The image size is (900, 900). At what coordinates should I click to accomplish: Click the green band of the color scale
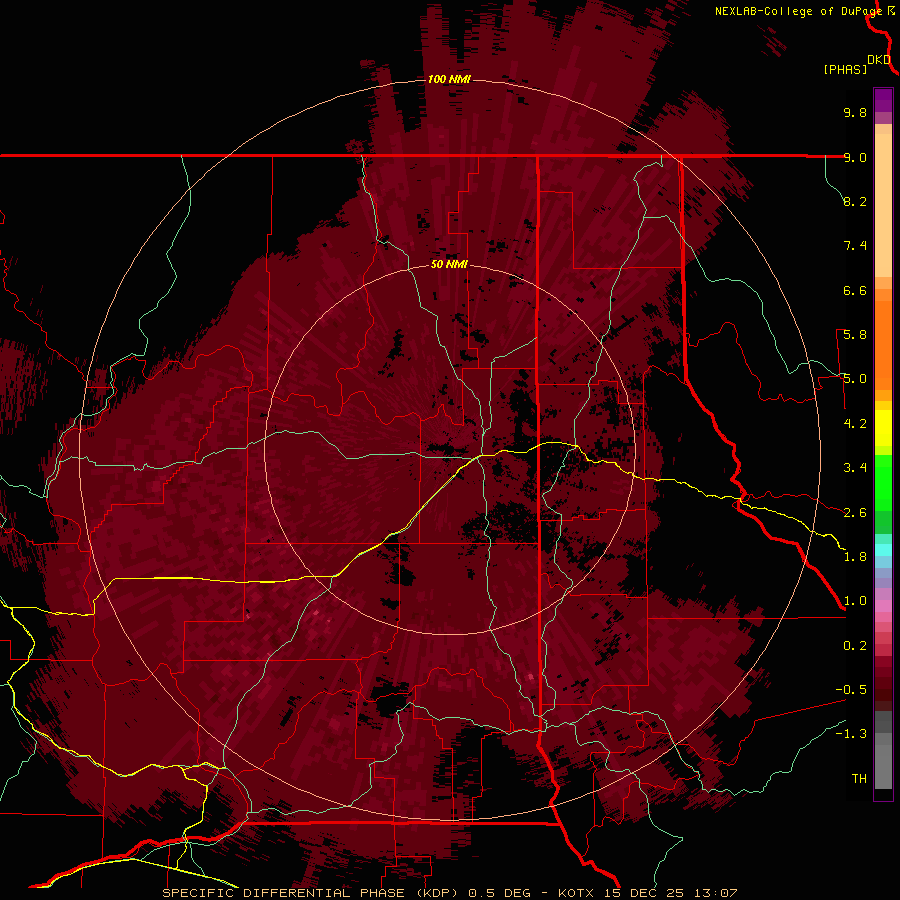883,483
